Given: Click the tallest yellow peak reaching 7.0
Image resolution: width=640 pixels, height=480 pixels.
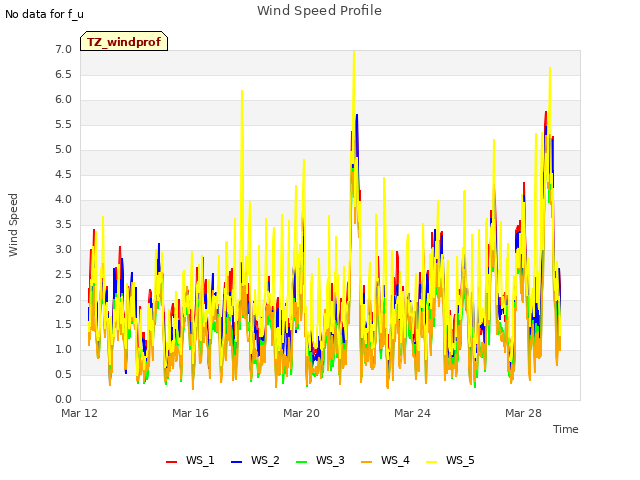Looking at the screenshot, I should click(354, 53).
